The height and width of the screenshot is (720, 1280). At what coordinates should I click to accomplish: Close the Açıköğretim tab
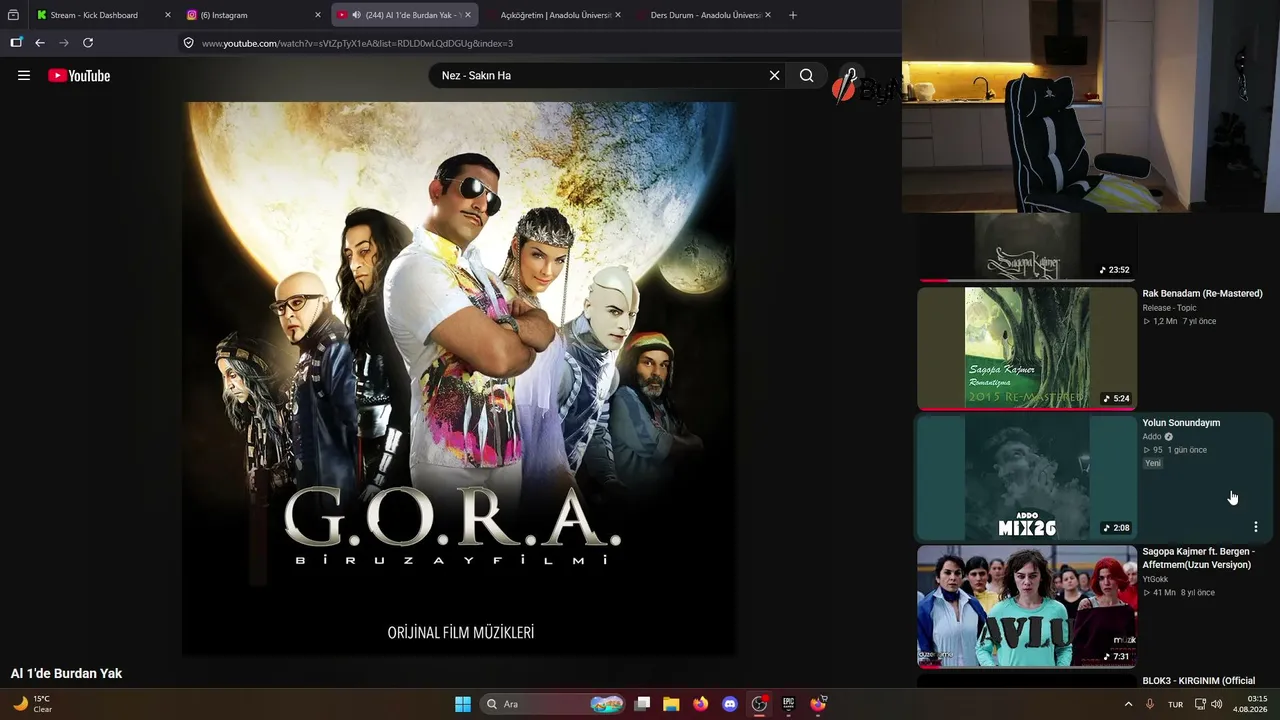click(x=618, y=15)
